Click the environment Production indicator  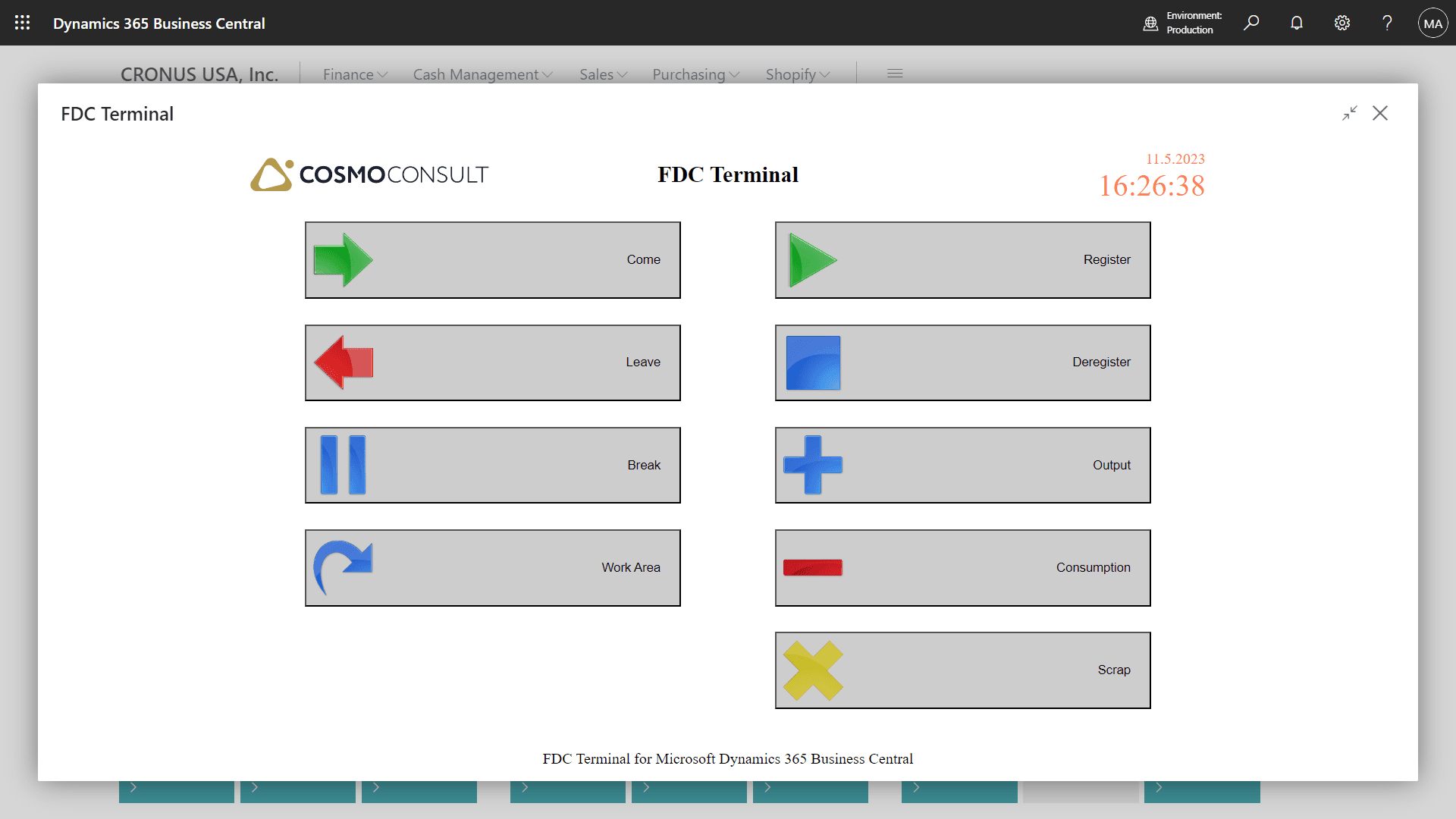pos(1185,22)
